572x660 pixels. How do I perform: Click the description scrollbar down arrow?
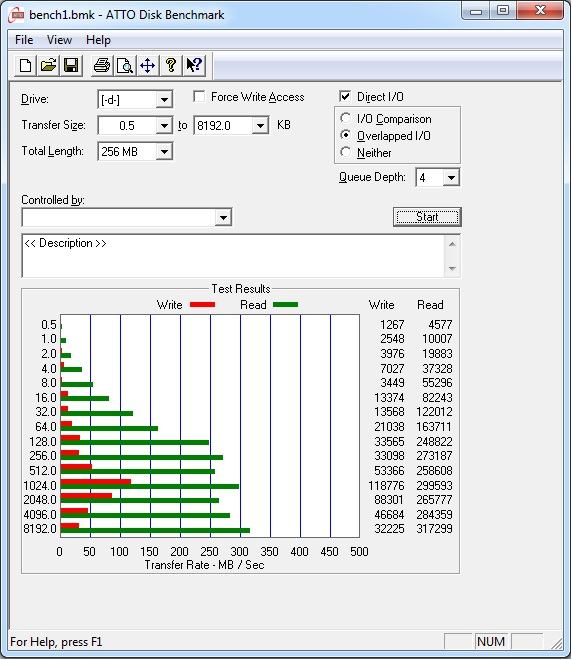(x=452, y=269)
